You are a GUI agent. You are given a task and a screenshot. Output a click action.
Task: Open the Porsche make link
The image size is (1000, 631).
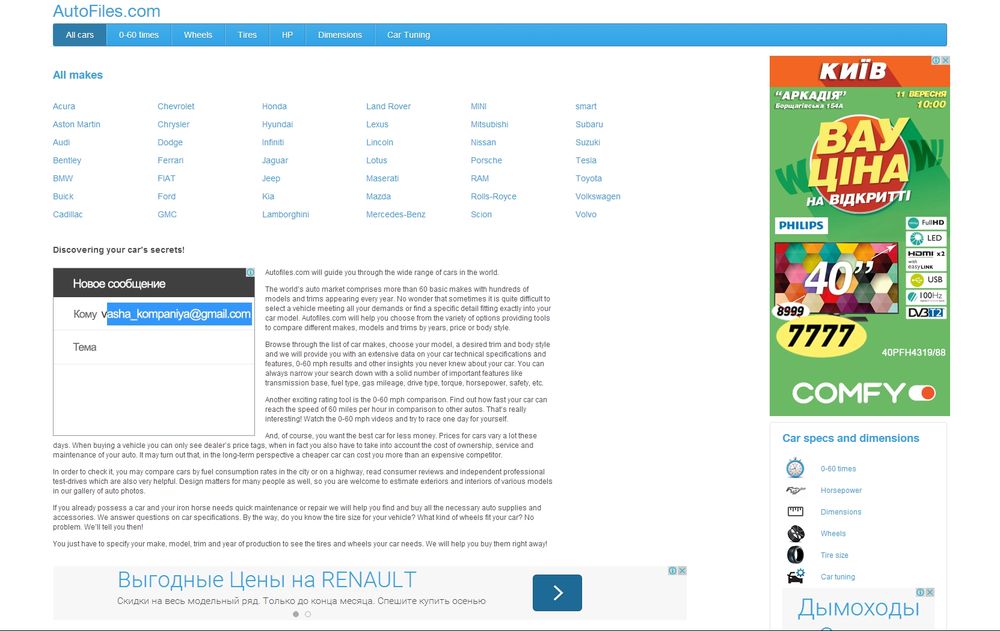487,161
